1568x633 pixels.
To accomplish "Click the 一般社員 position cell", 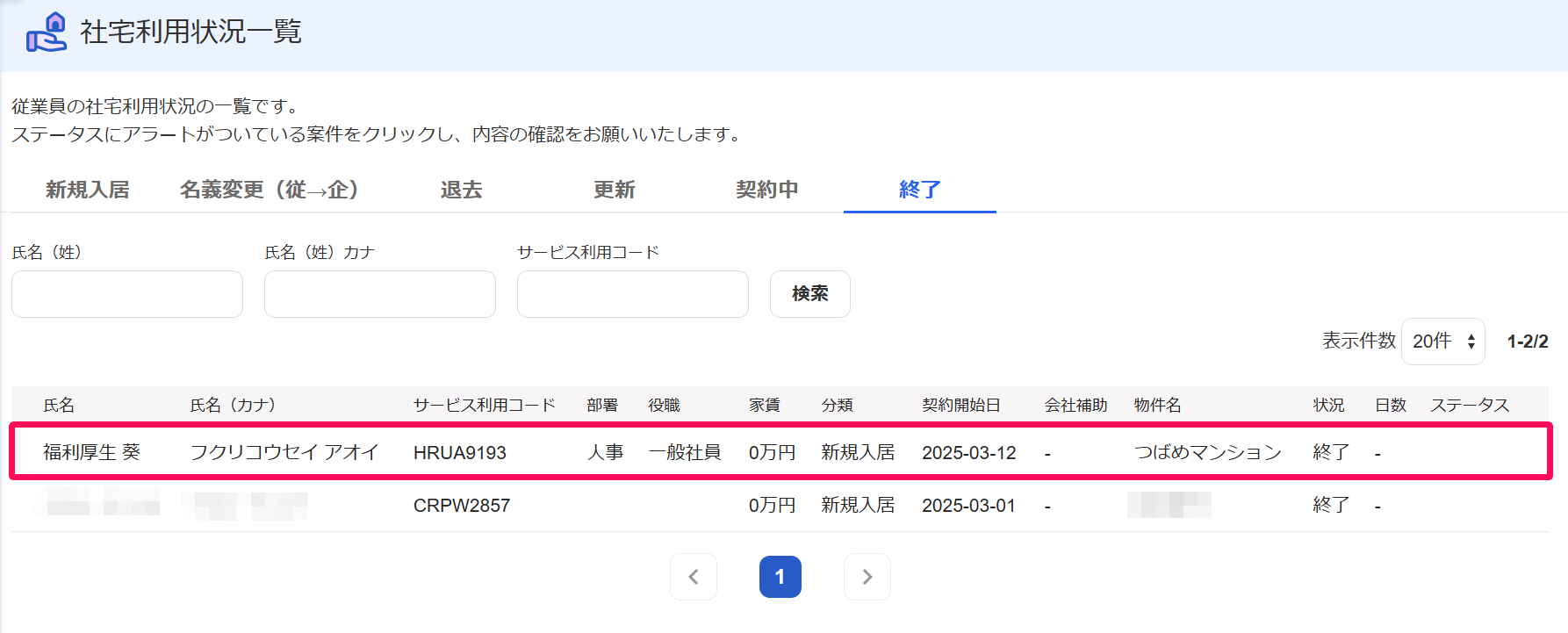I will coord(685,452).
